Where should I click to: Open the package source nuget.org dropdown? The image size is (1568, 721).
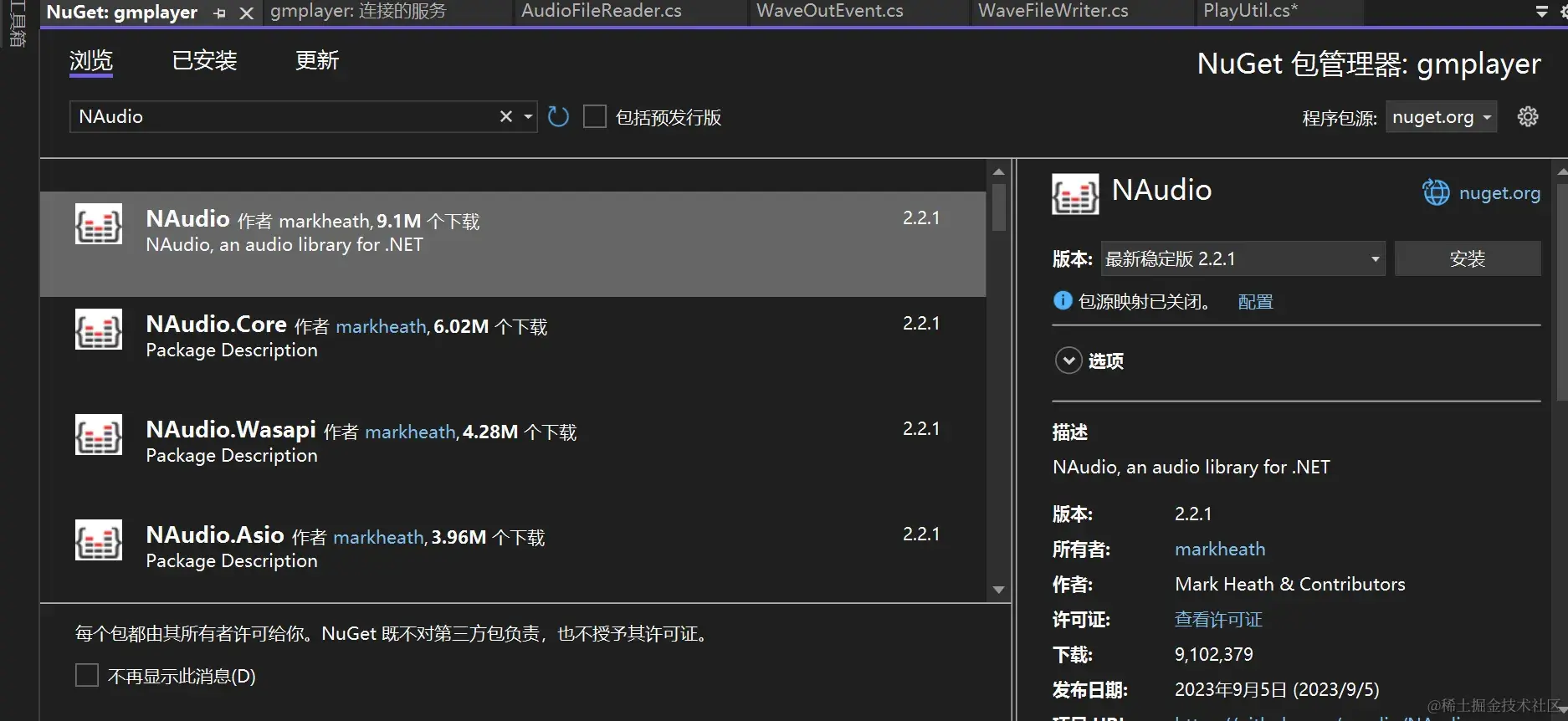[1441, 117]
